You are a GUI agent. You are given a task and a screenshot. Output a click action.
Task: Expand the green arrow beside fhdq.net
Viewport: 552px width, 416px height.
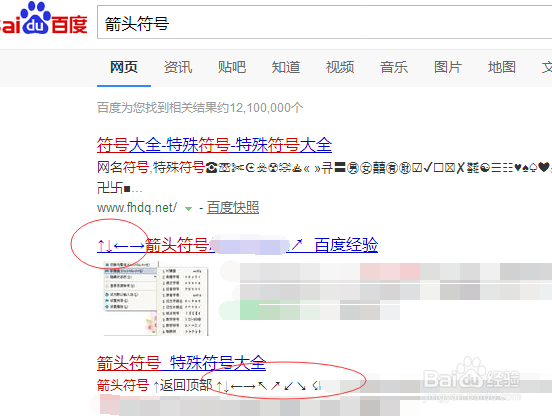click(188, 209)
